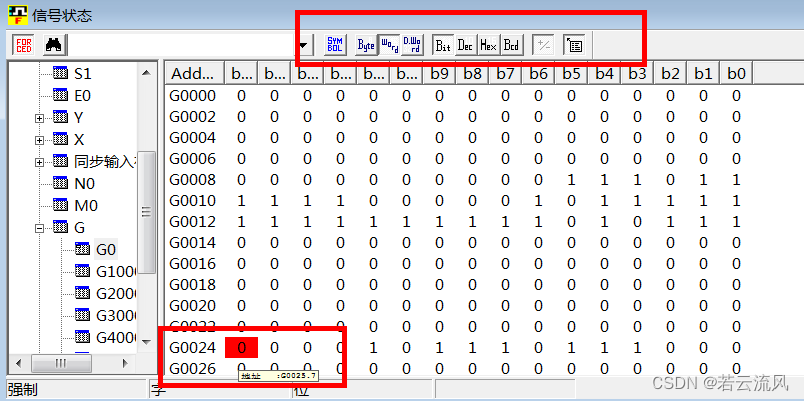The image size is (804, 401).
Task: Select the G0008 address cell
Action: [x=193, y=180]
